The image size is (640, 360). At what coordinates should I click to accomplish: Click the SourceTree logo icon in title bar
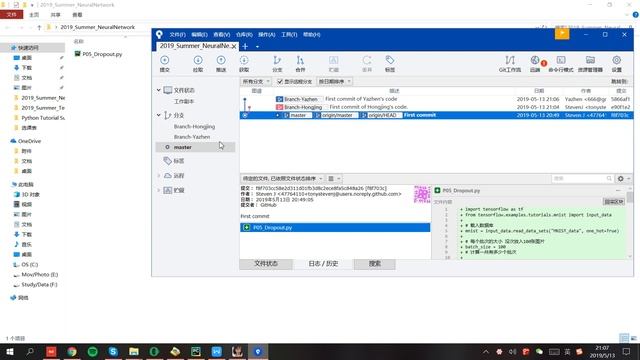click(x=159, y=35)
